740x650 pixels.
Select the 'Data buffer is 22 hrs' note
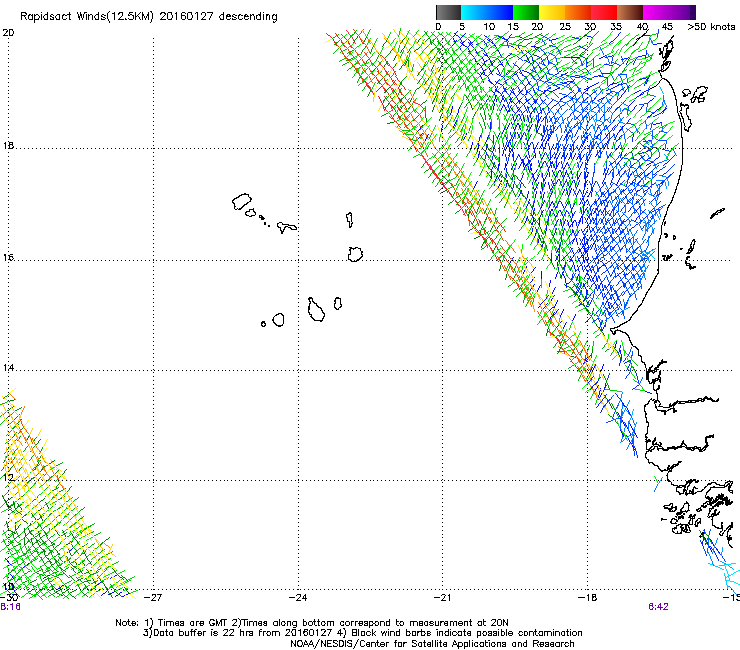pos(202,633)
